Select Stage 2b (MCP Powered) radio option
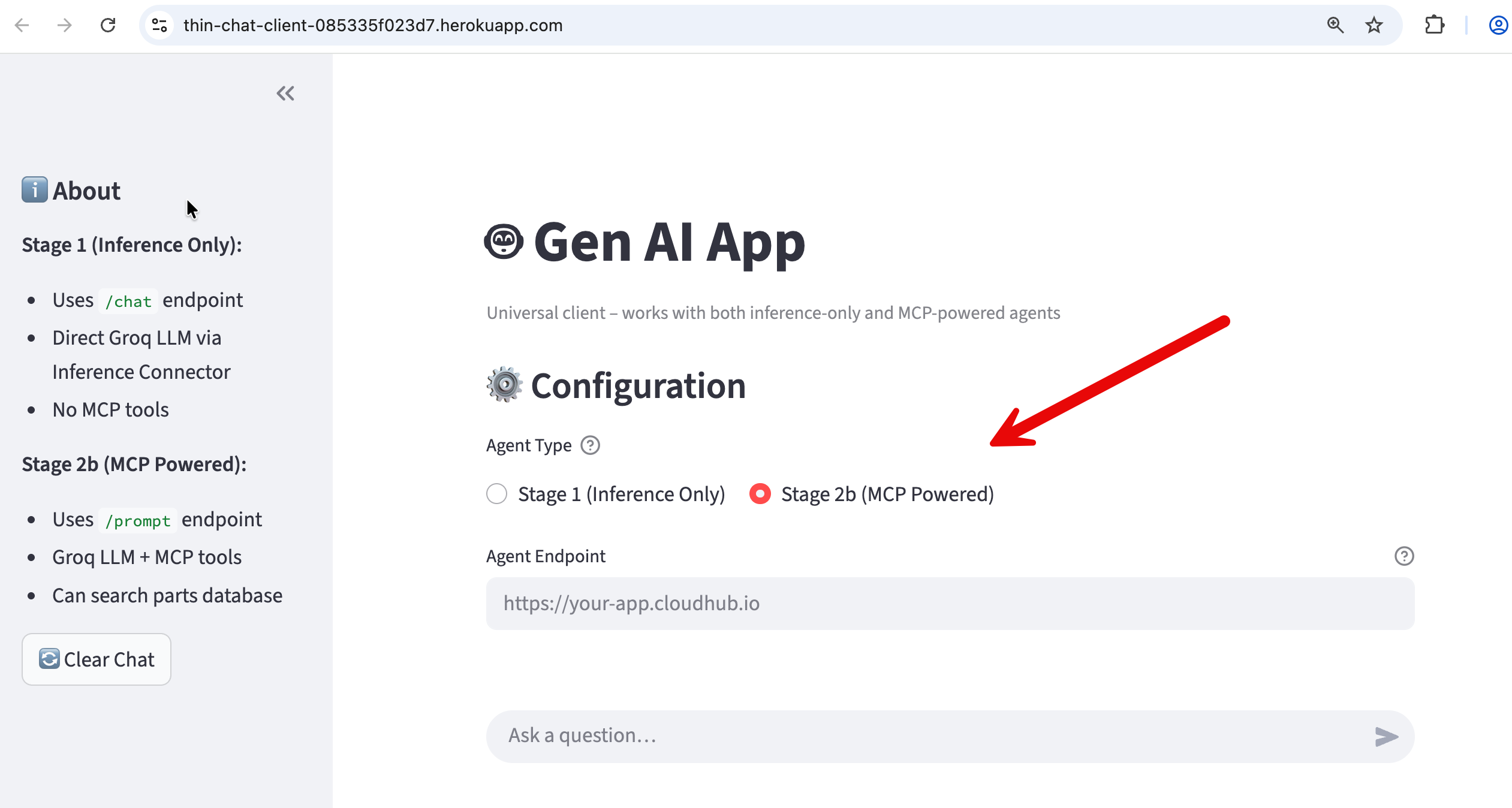This screenshot has width=1512, height=808. tap(760, 494)
